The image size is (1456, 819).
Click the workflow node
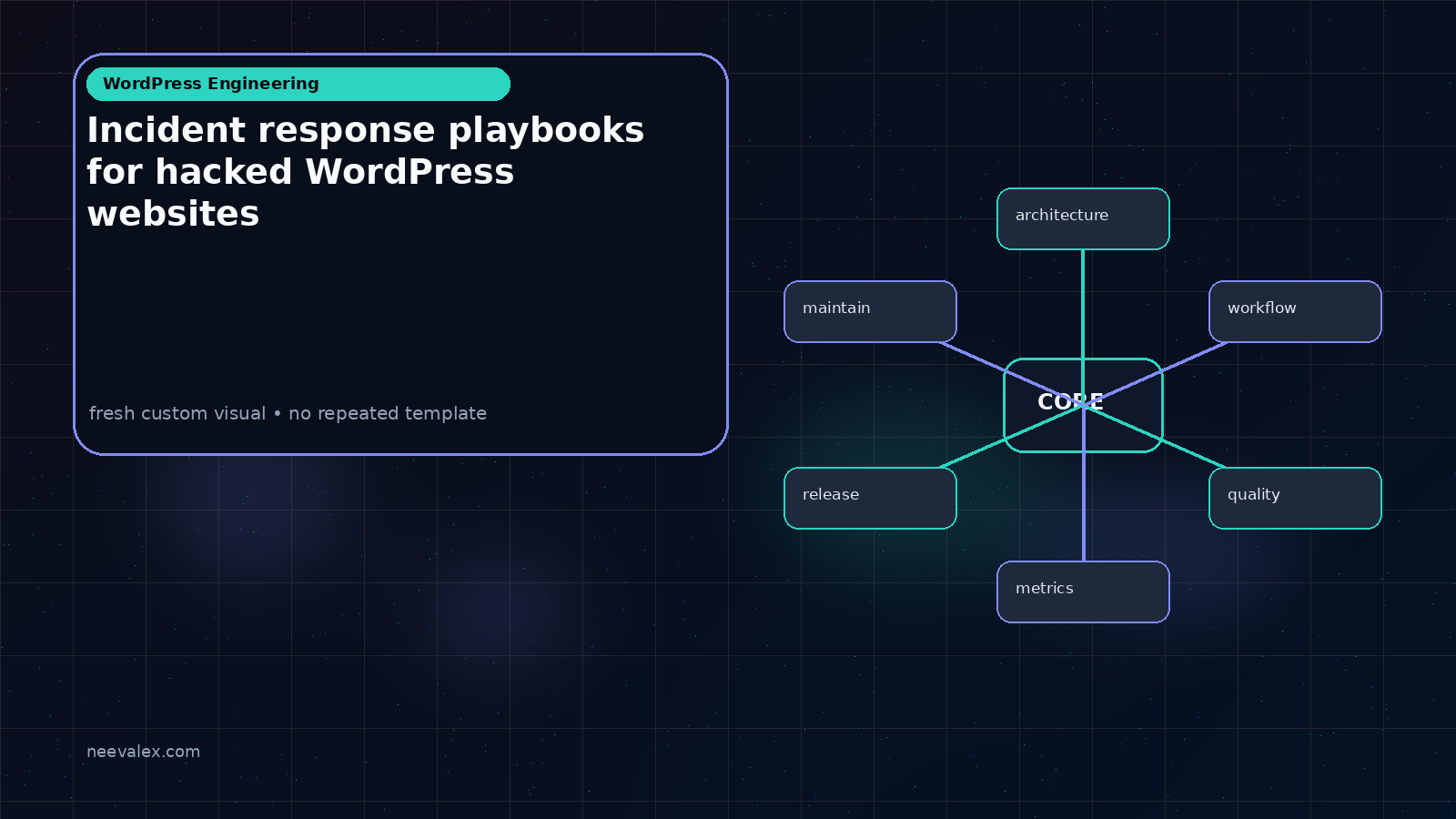pos(1295,311)
